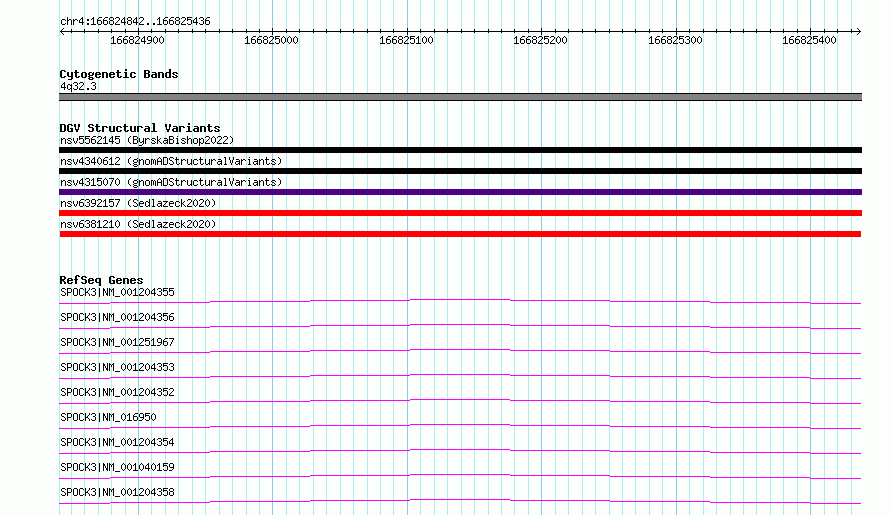The height and width of the screenshot is (515, 890).
Task: Open transcript SPOCK3|NM_001204355 label
Action: (117, 292)
